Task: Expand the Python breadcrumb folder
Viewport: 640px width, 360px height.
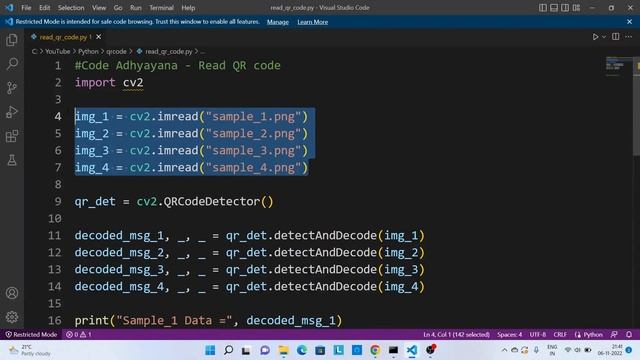Action: 88,51
